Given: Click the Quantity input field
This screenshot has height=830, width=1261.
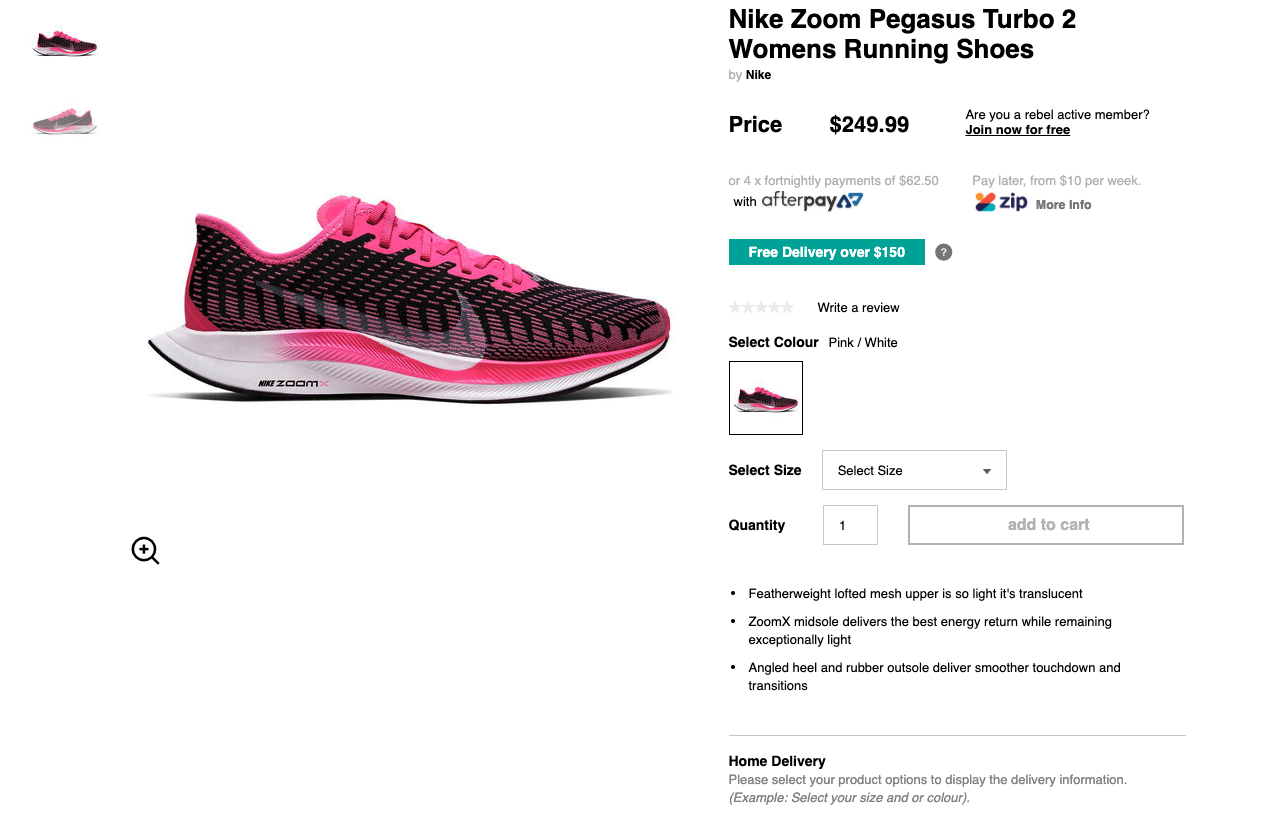Looking at the screenshot, I should click(850, 525).
